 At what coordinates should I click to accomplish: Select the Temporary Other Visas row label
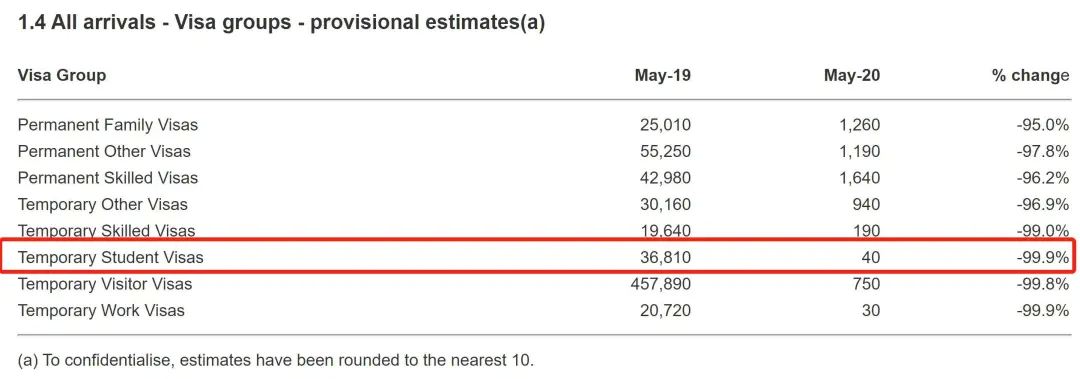tap(103, 205)
